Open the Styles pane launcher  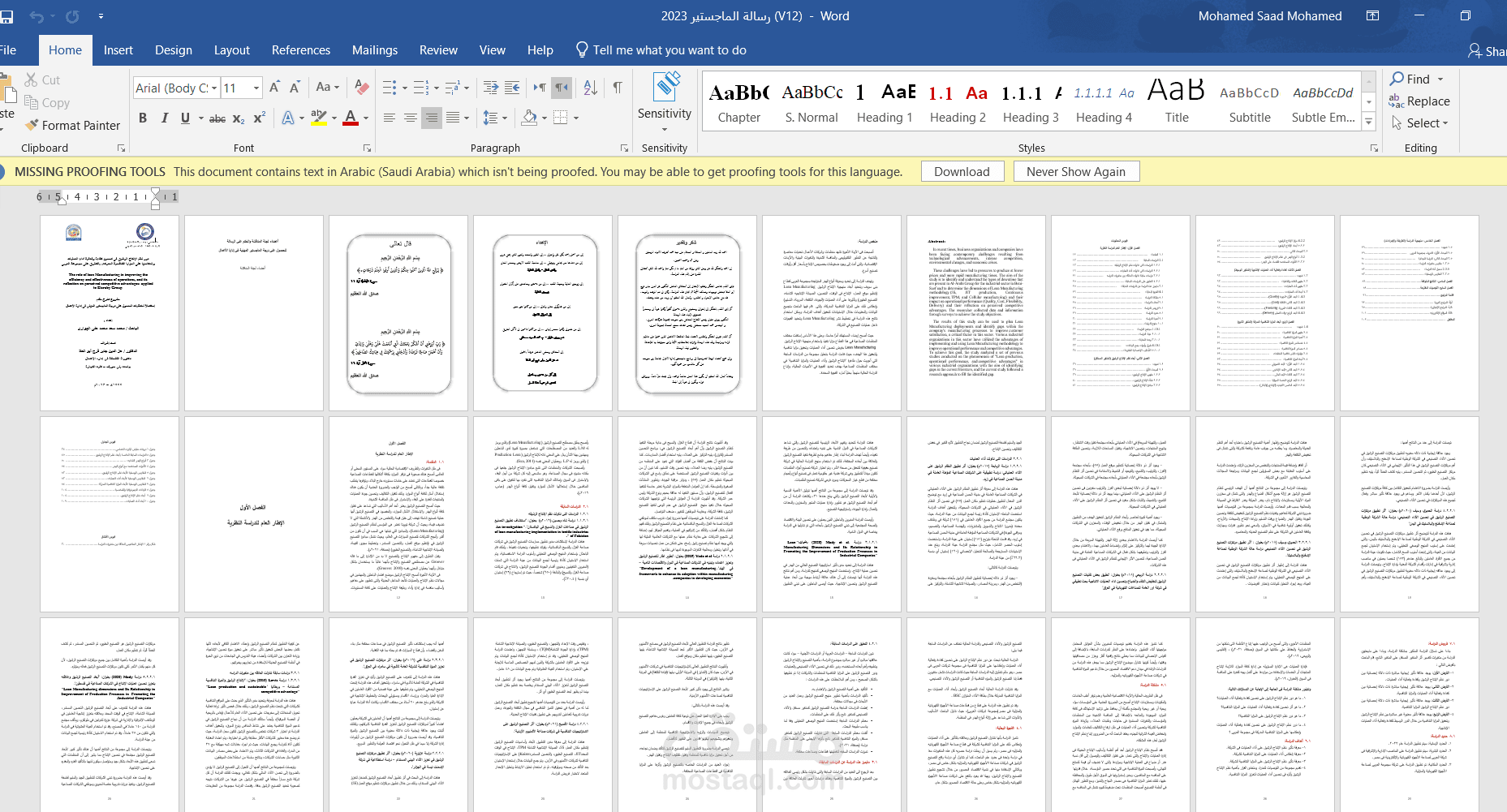[x=1374, y=148]
